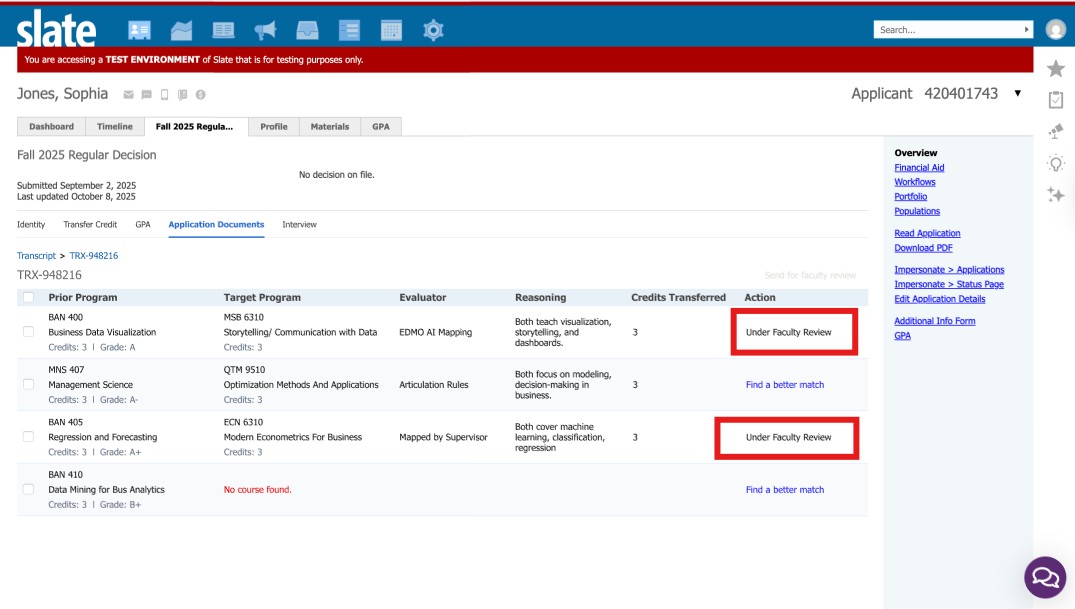Click the megaphone icon in top navigation
Image resolution: width=1075 pixels, height=609 pixels.
pyautogui.click(x=265, y=31)
